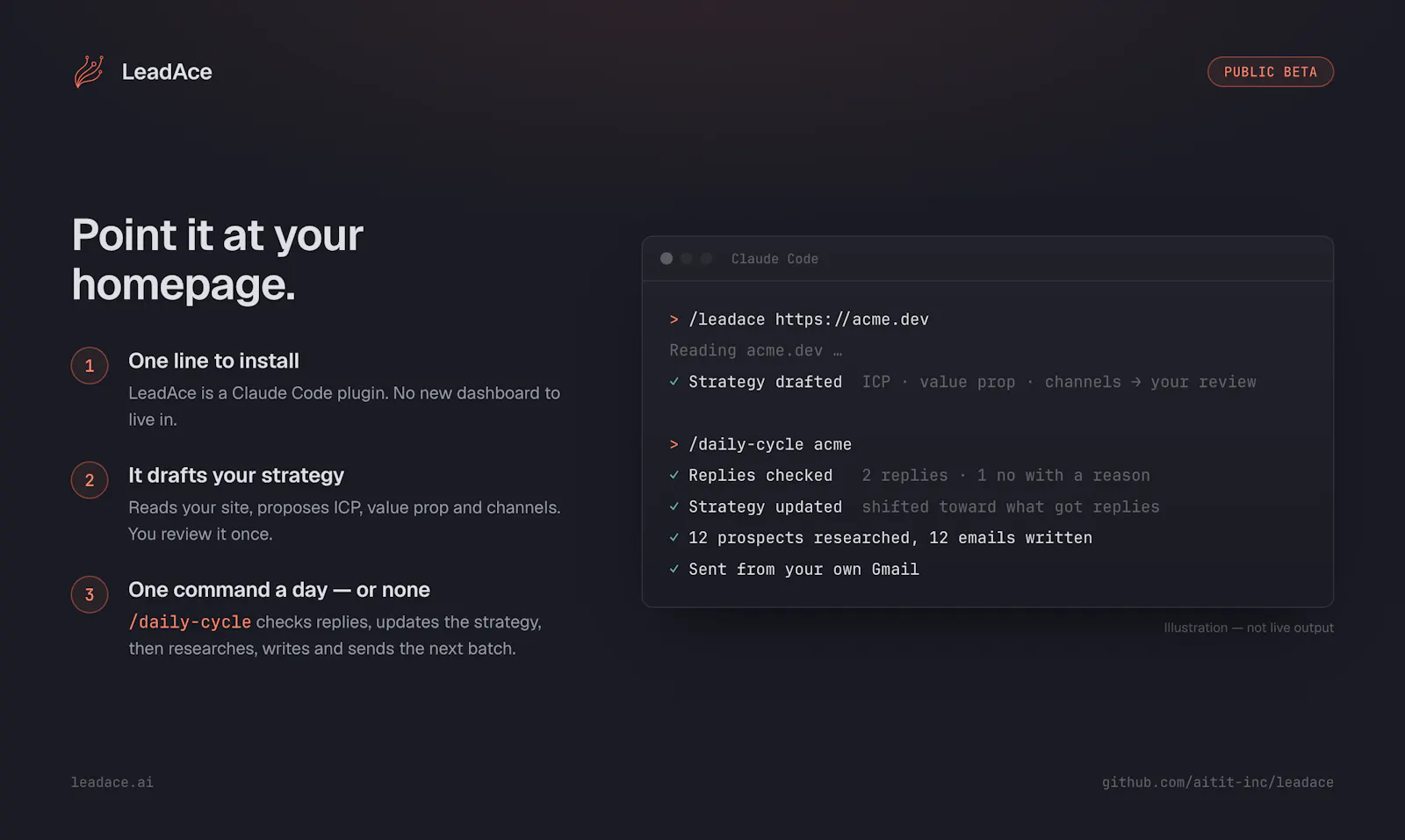The height and width of the screenshot is (840, 1405).
Task: Click the checkmark beside '12 prospects researched'
Action: (674, 537)
